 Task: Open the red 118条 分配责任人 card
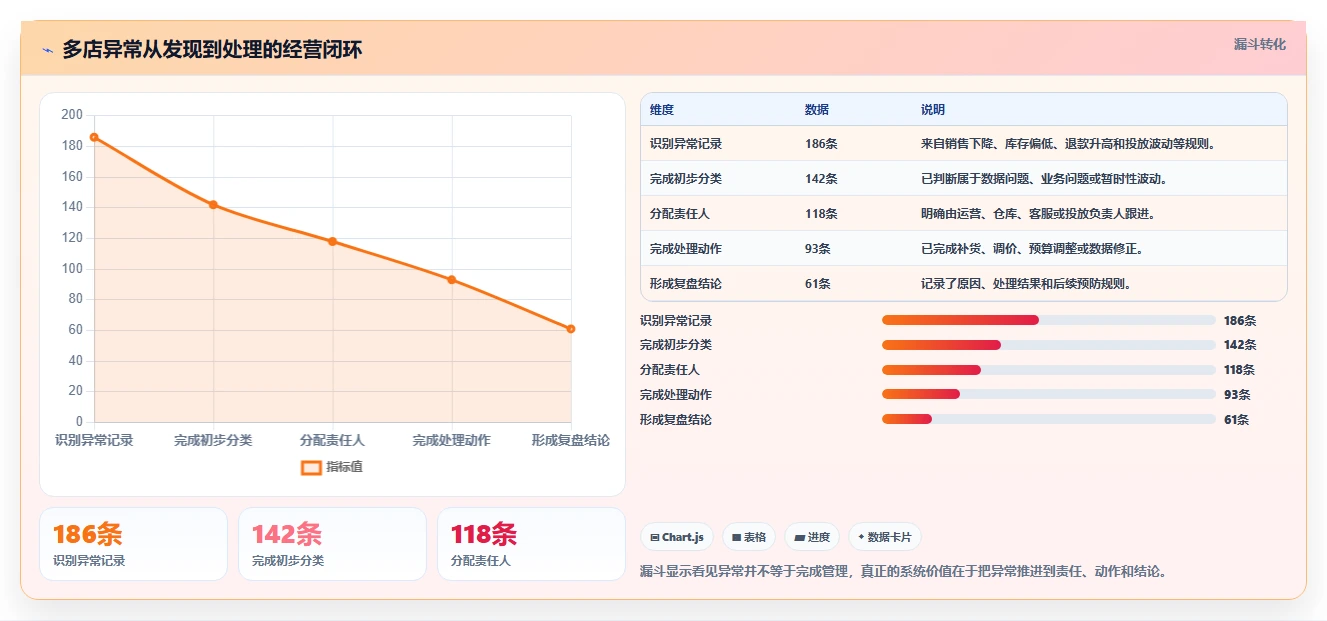coord(531,544)
